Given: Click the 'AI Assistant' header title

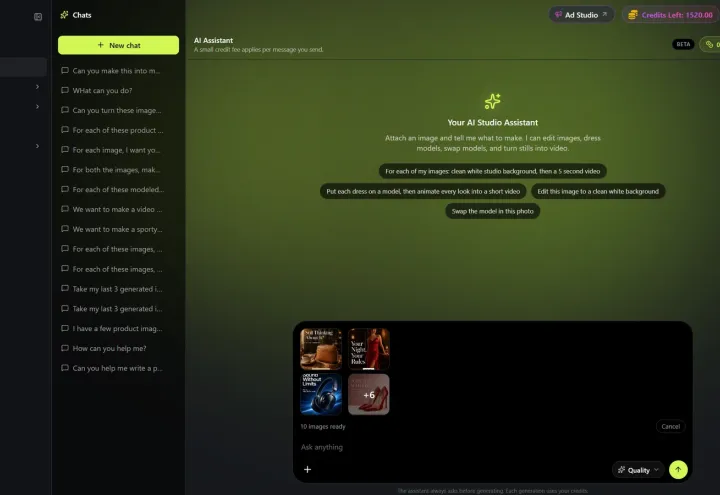Looking at the screenshot, I should pos(213,40).
